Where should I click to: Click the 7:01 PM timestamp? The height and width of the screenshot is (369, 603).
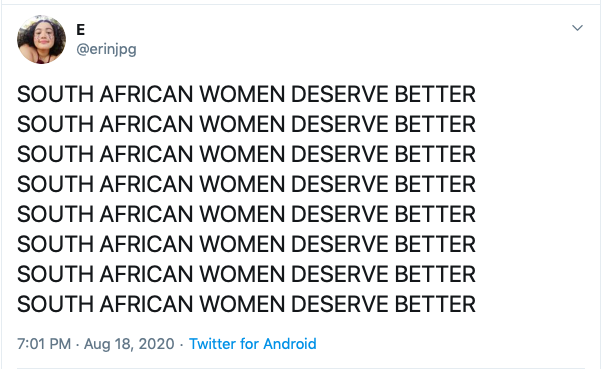pyautogui.click(x=44, y=344)
